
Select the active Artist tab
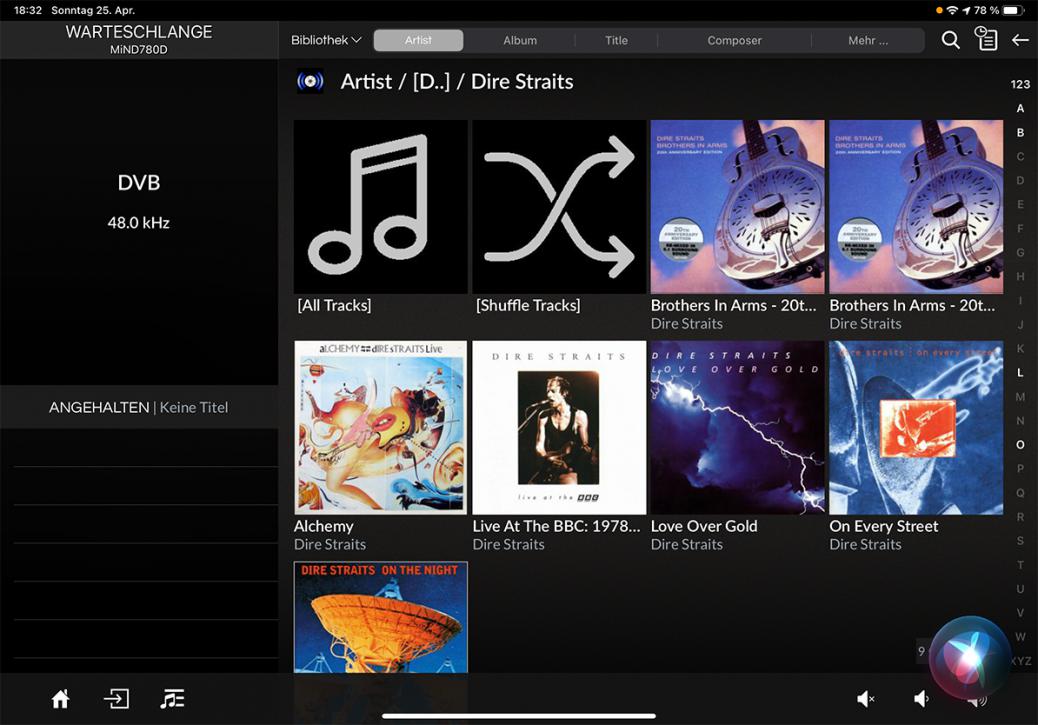[x=418, y=40]
